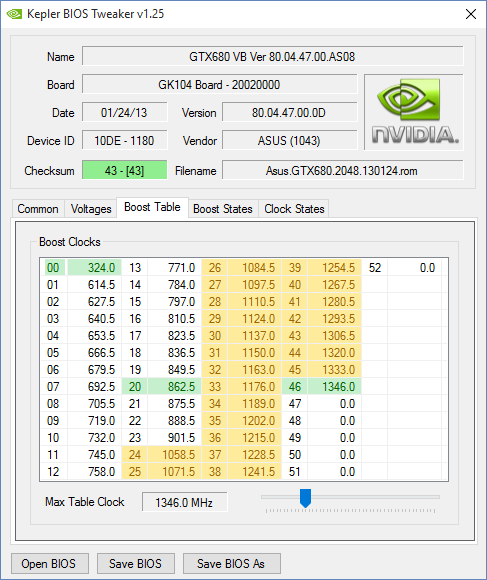This screenshot has width=487, height=580.
Task: Select boost clock cell 1202.0
Action: pyautogui.click(x=255, y=421)
